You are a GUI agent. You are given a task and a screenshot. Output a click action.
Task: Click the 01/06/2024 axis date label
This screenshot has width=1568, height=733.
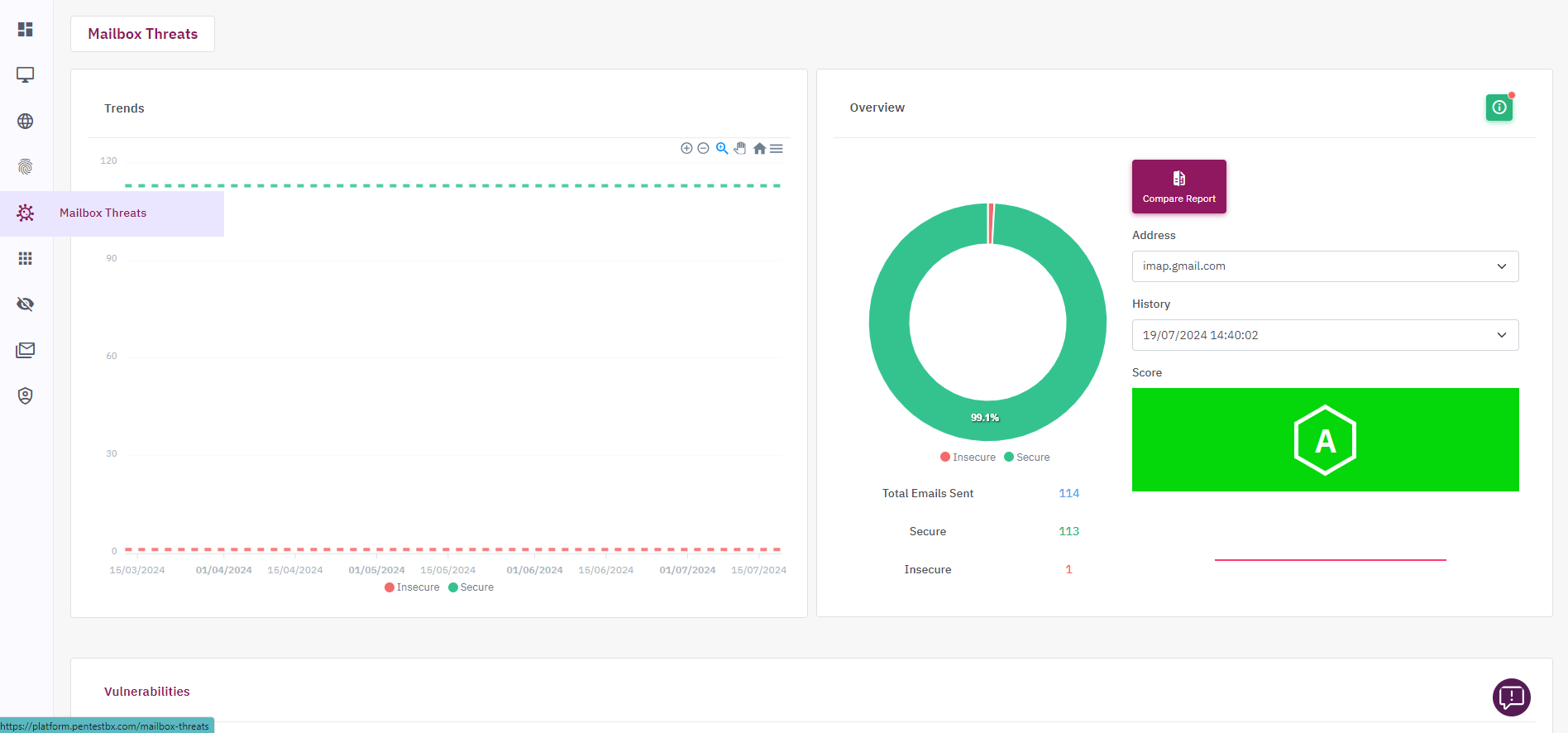click(535, 570)
